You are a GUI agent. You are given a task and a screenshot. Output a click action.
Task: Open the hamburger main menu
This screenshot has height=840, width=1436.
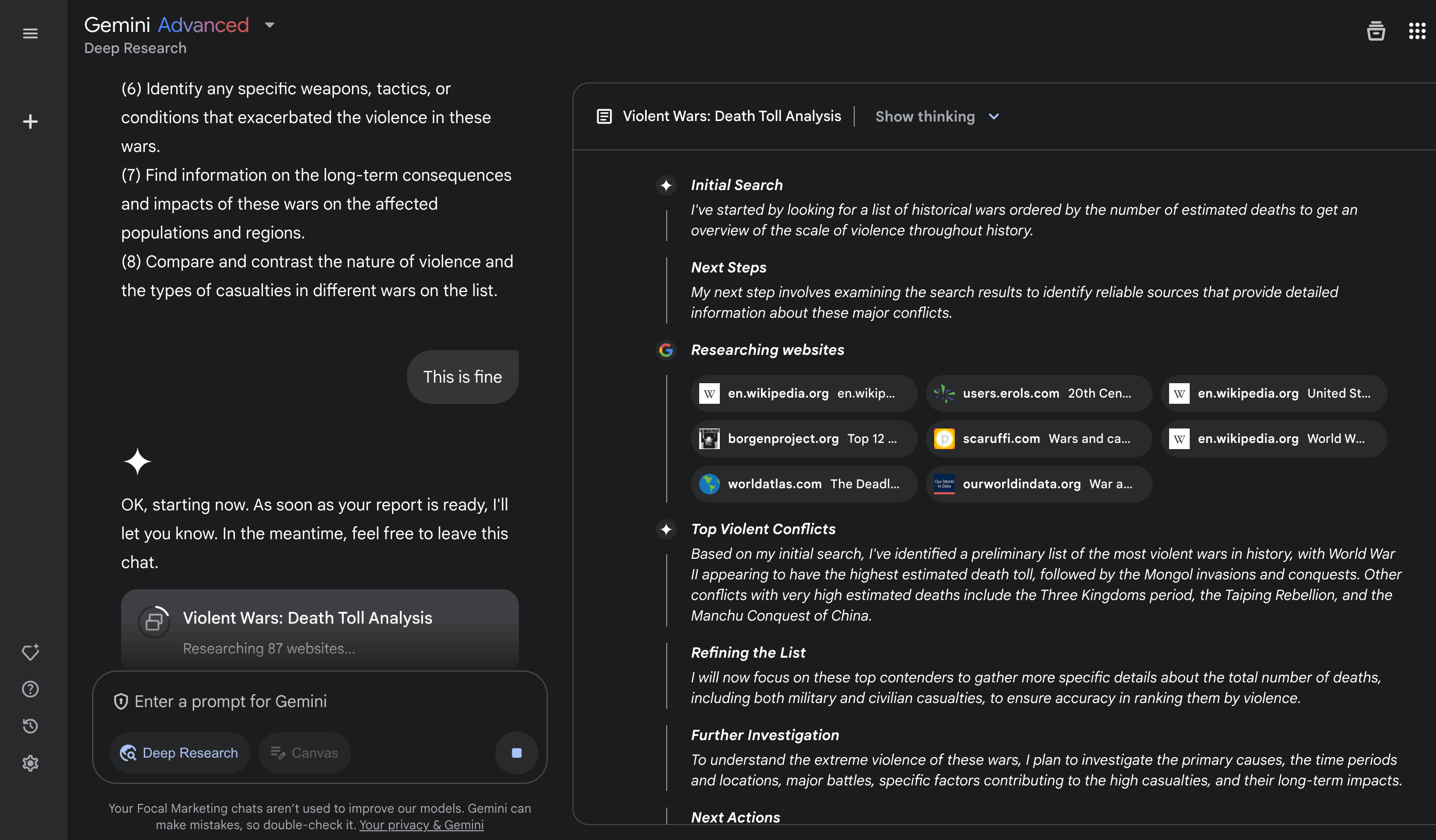30,33
